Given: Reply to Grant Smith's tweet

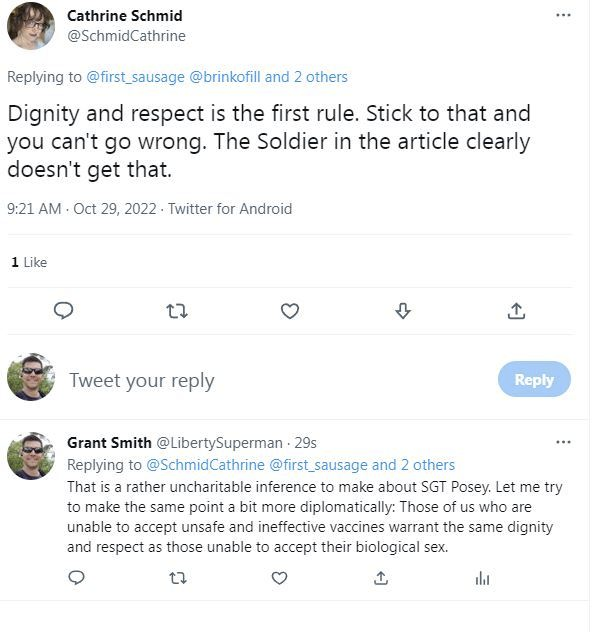Looking at the screenshot, I should pos(76,578).
